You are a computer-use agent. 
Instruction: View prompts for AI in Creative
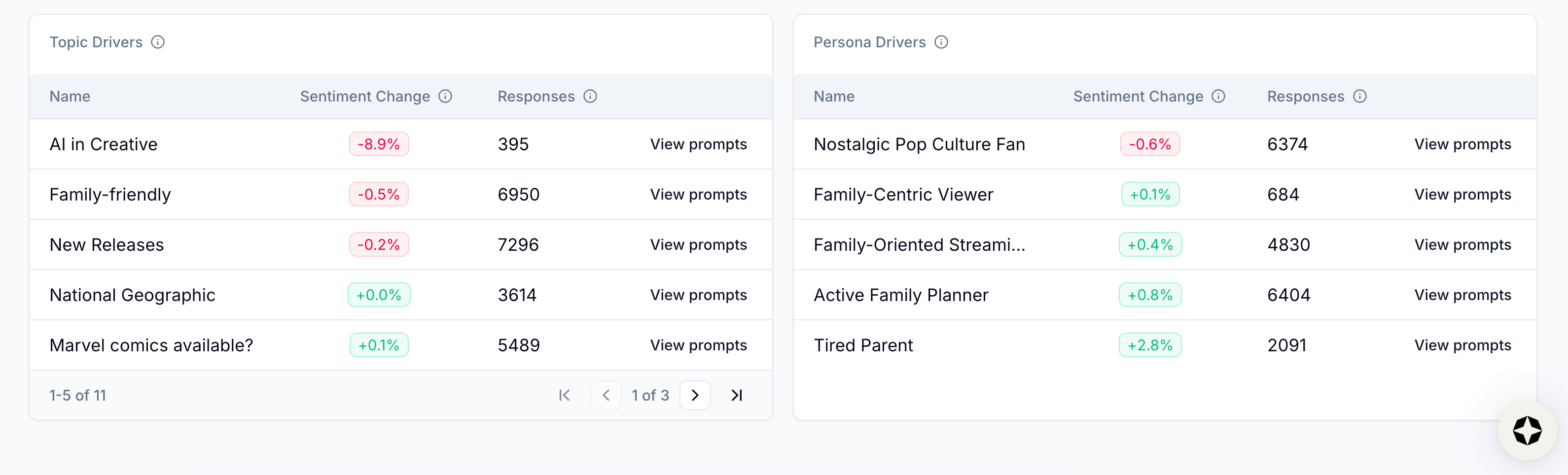pos(698,144)
